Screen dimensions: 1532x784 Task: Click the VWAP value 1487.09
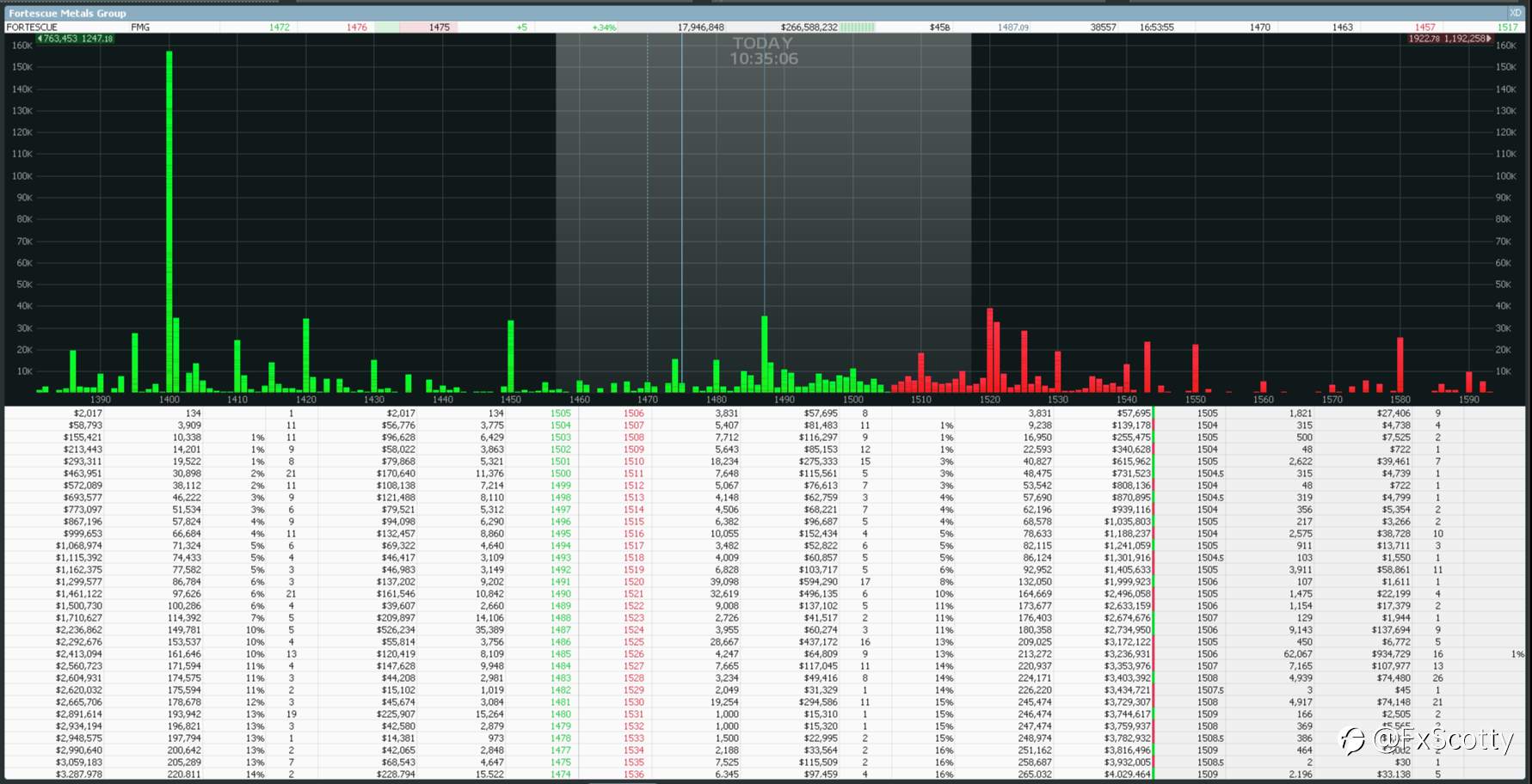pyautogui.click(x=1013, y=28)
